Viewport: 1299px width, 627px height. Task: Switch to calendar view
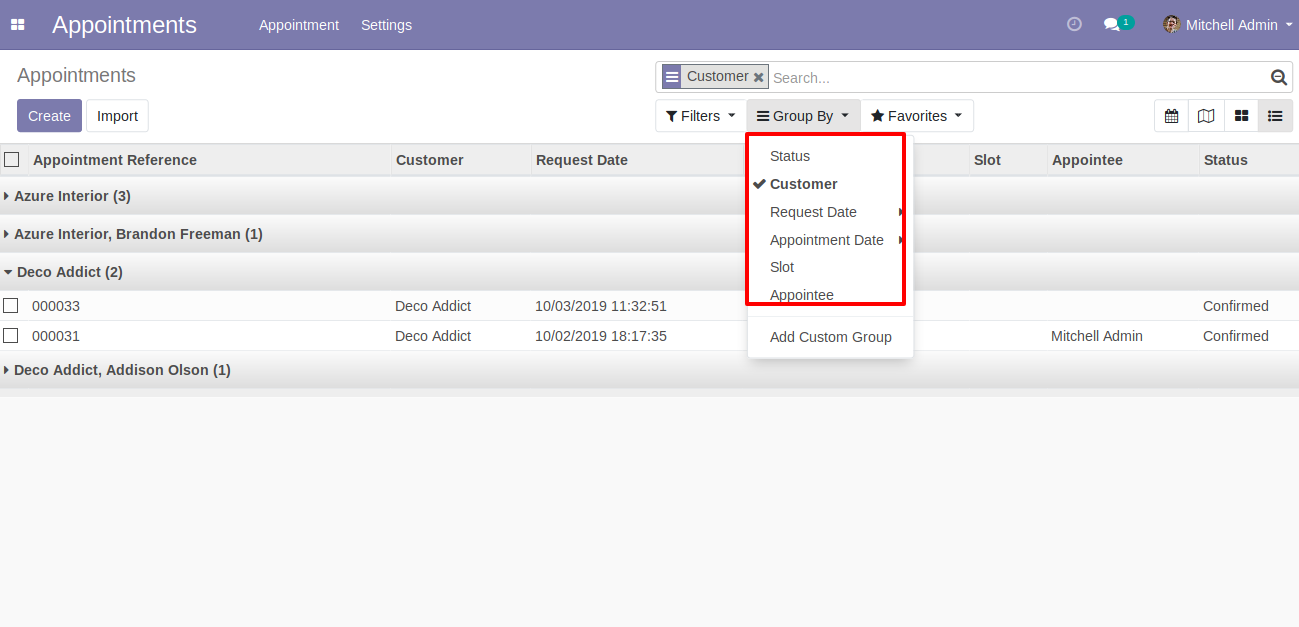(1171, 116)
